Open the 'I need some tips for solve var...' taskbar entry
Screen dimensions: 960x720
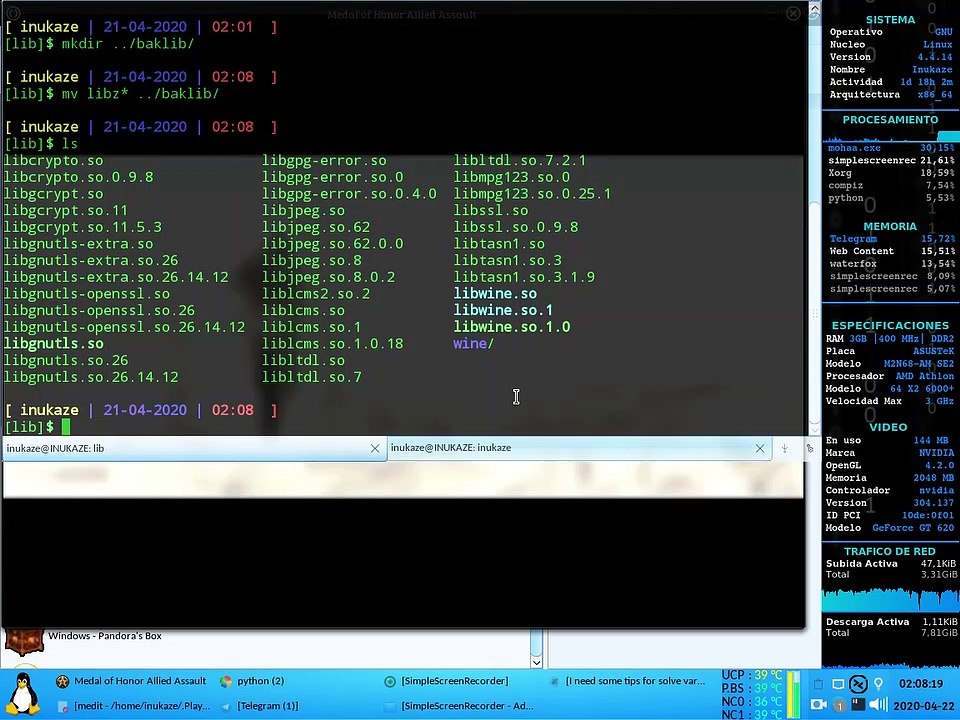click(x=627, y=681)
